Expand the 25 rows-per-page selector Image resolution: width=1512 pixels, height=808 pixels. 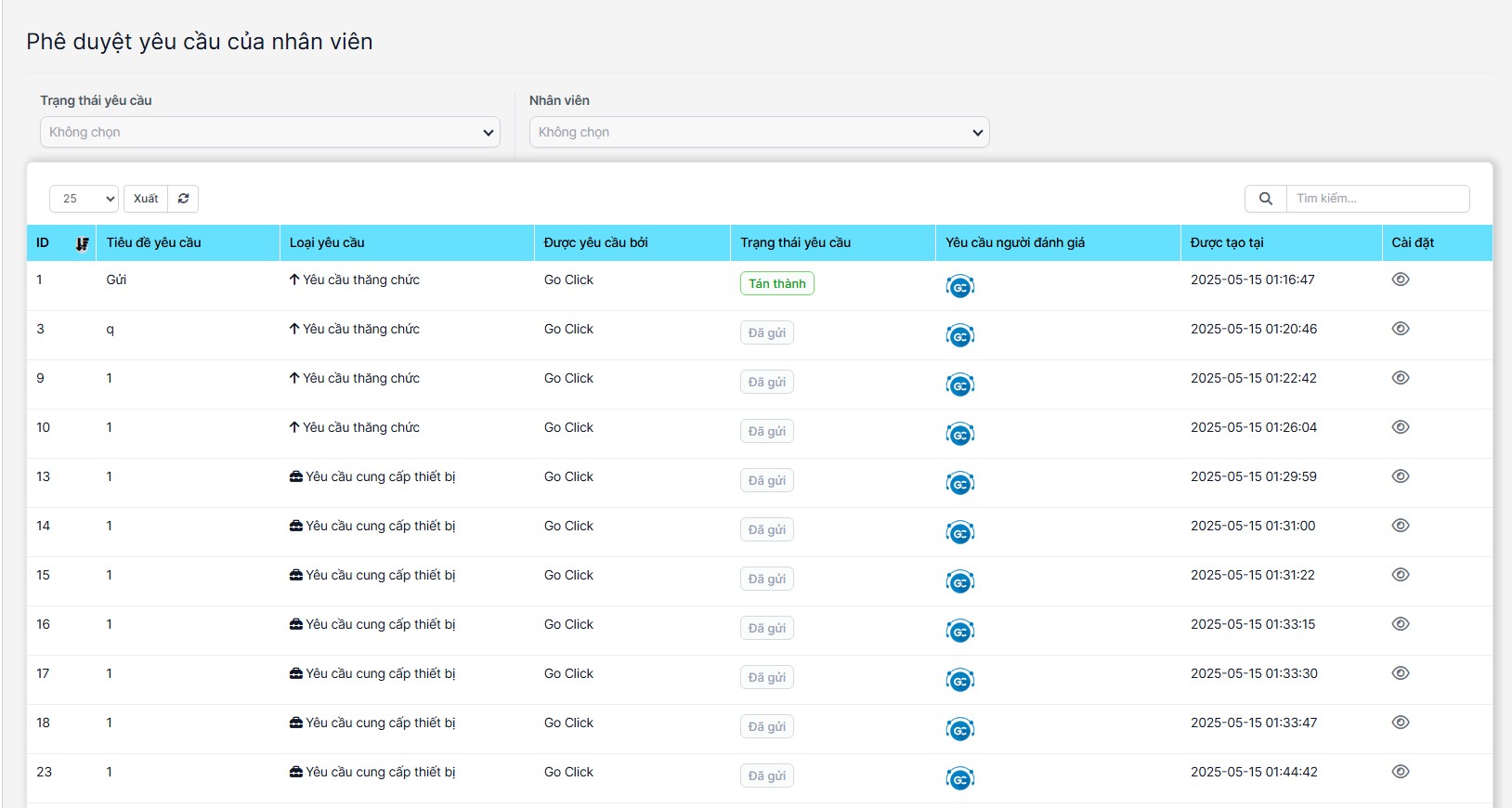point(84,199)
